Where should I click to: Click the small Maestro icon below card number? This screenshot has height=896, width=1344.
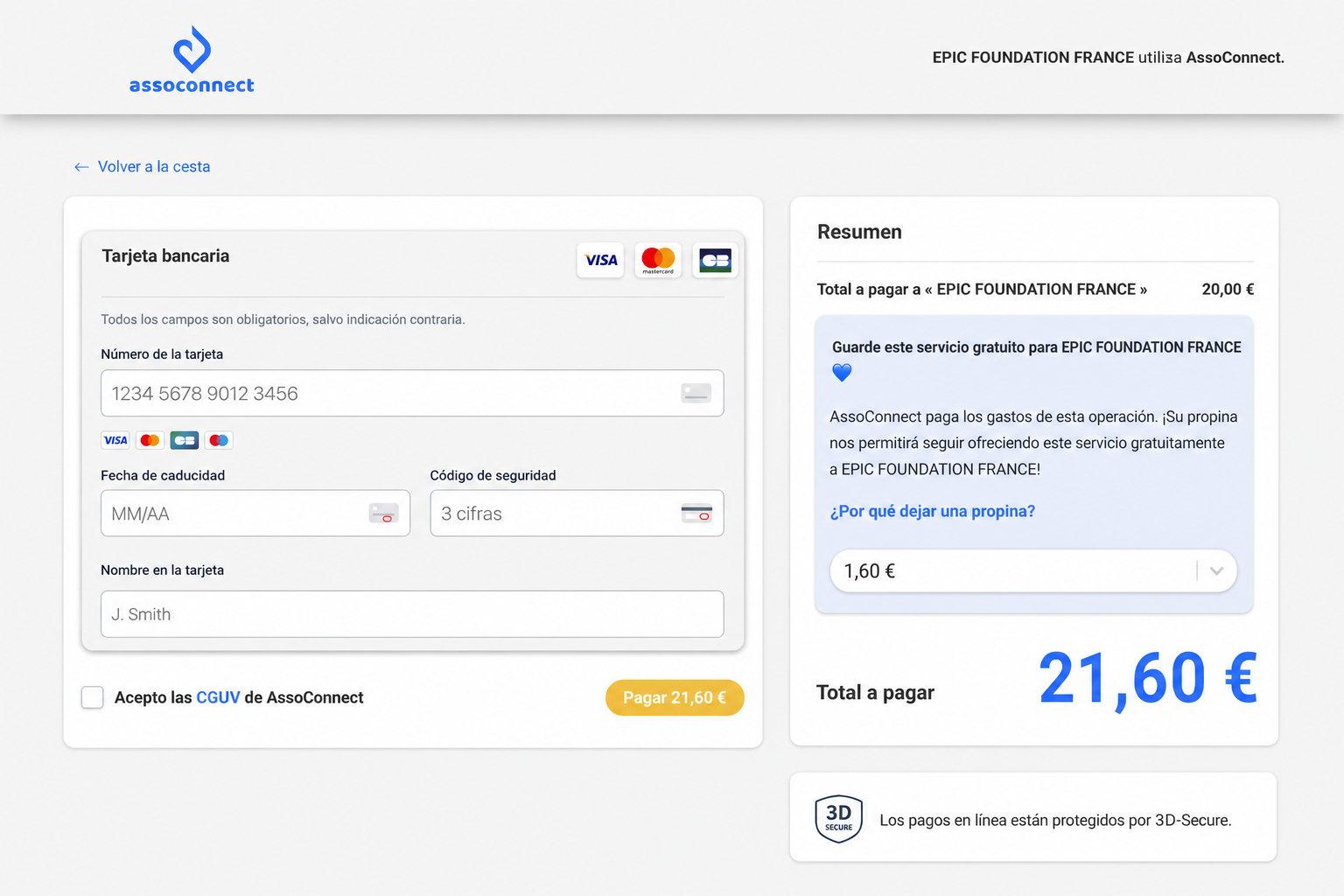[219, 440]
